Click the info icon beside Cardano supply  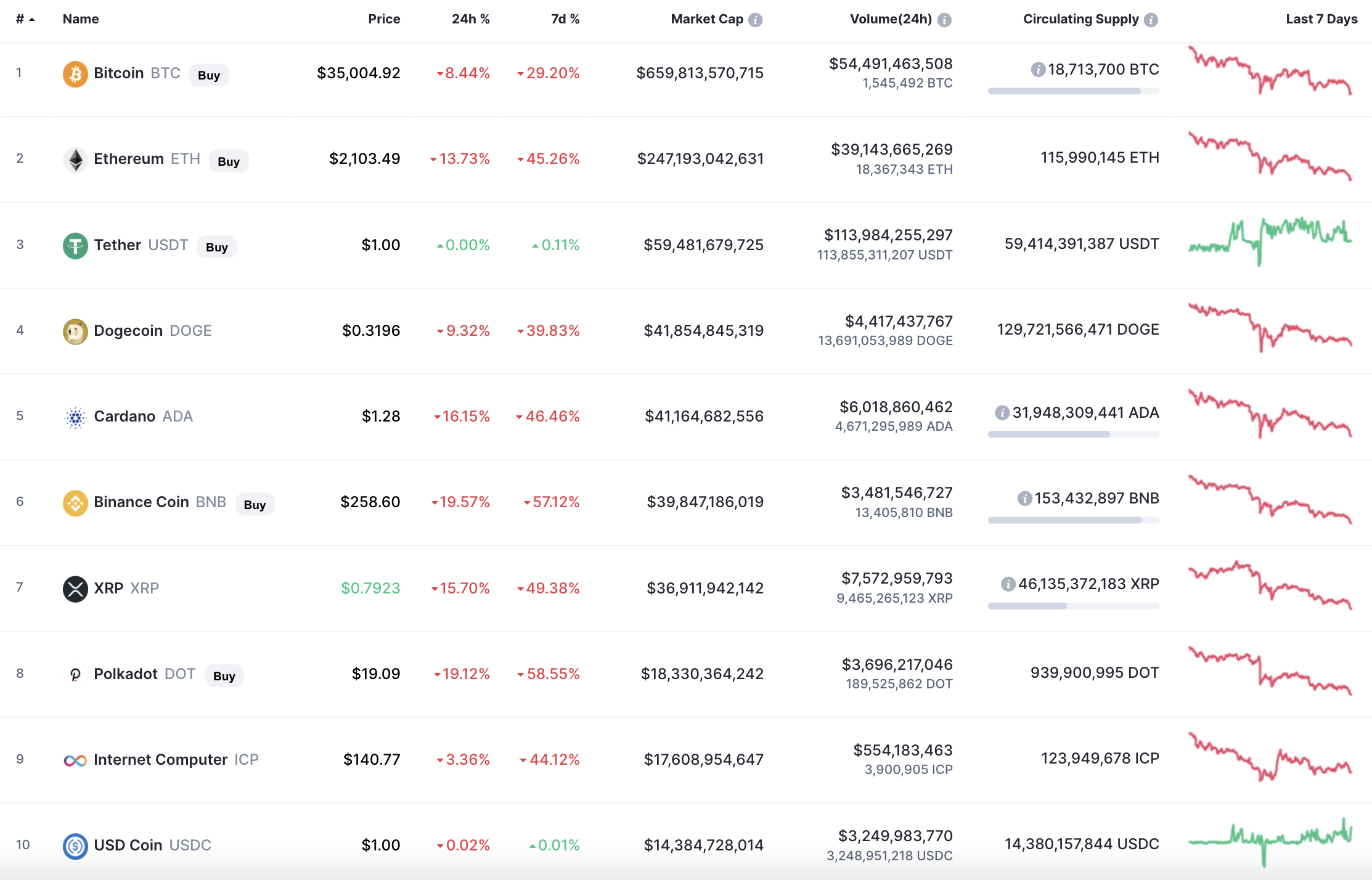(x=1002, y=413)
